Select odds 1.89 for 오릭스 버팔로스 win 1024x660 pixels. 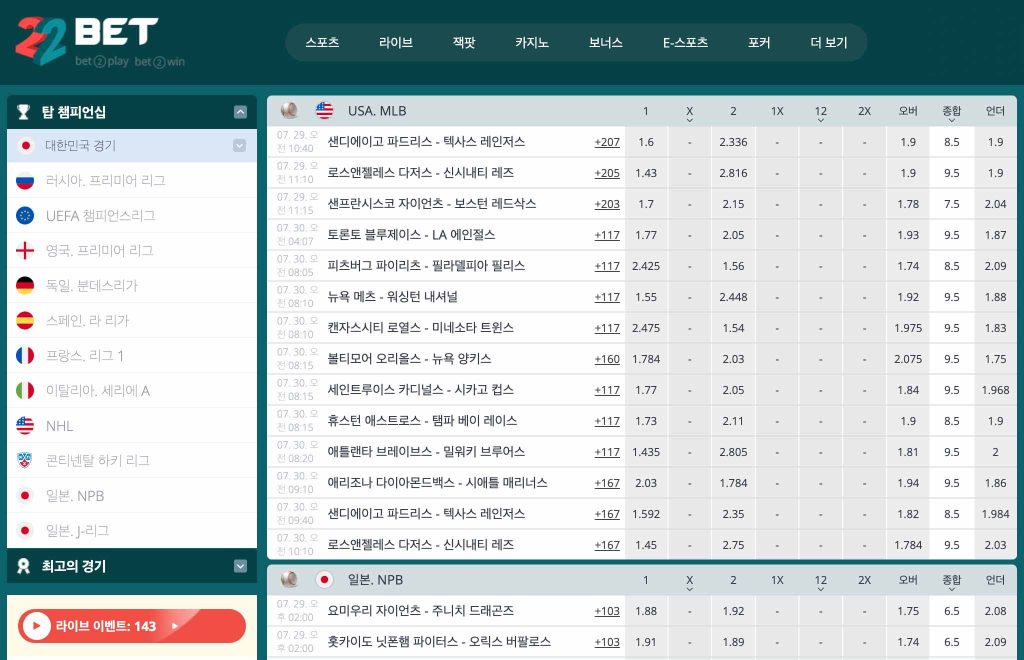tap(733, 642)
